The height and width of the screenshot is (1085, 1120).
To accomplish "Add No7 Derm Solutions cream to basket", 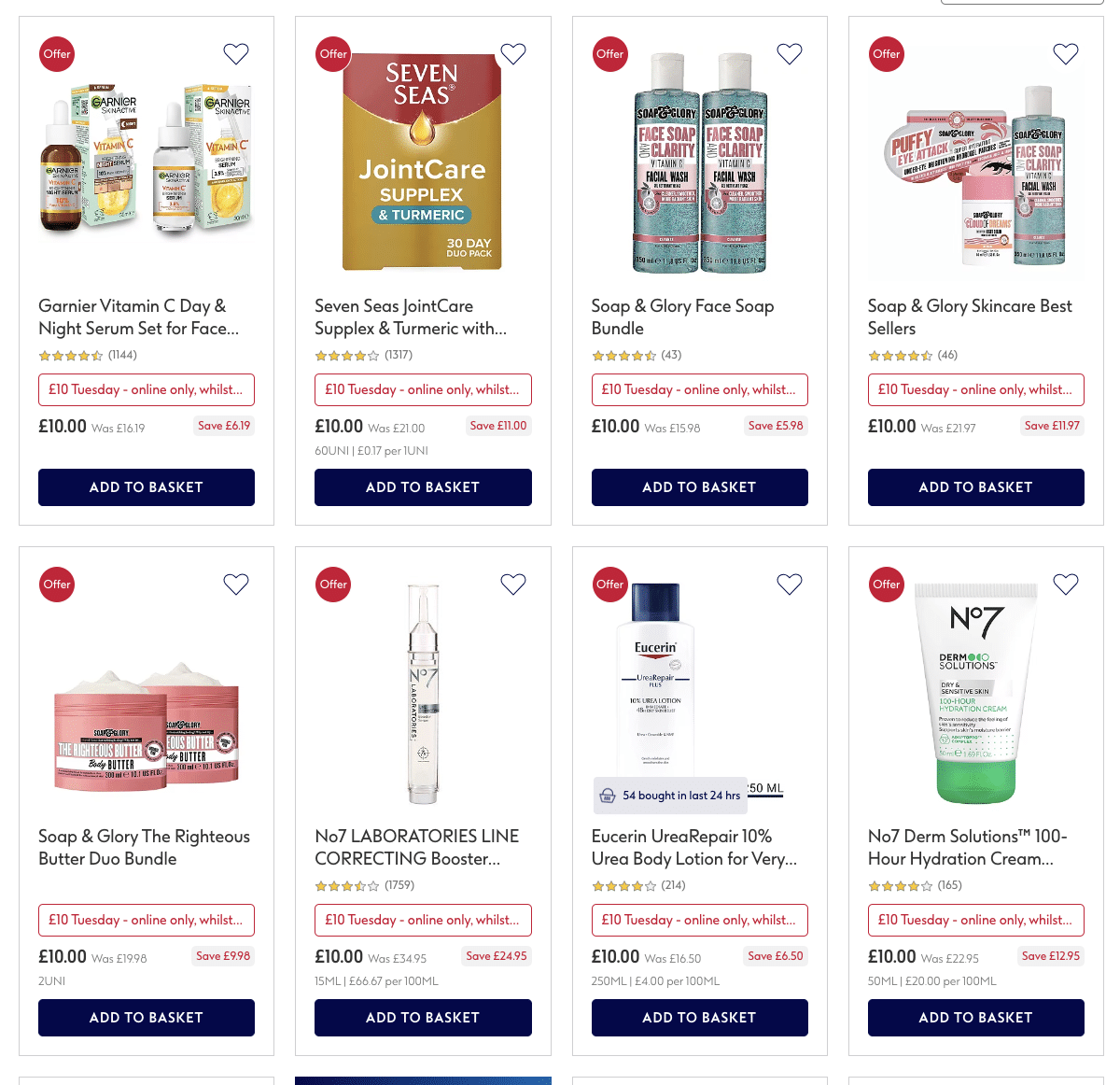I will pos(976,1018).
